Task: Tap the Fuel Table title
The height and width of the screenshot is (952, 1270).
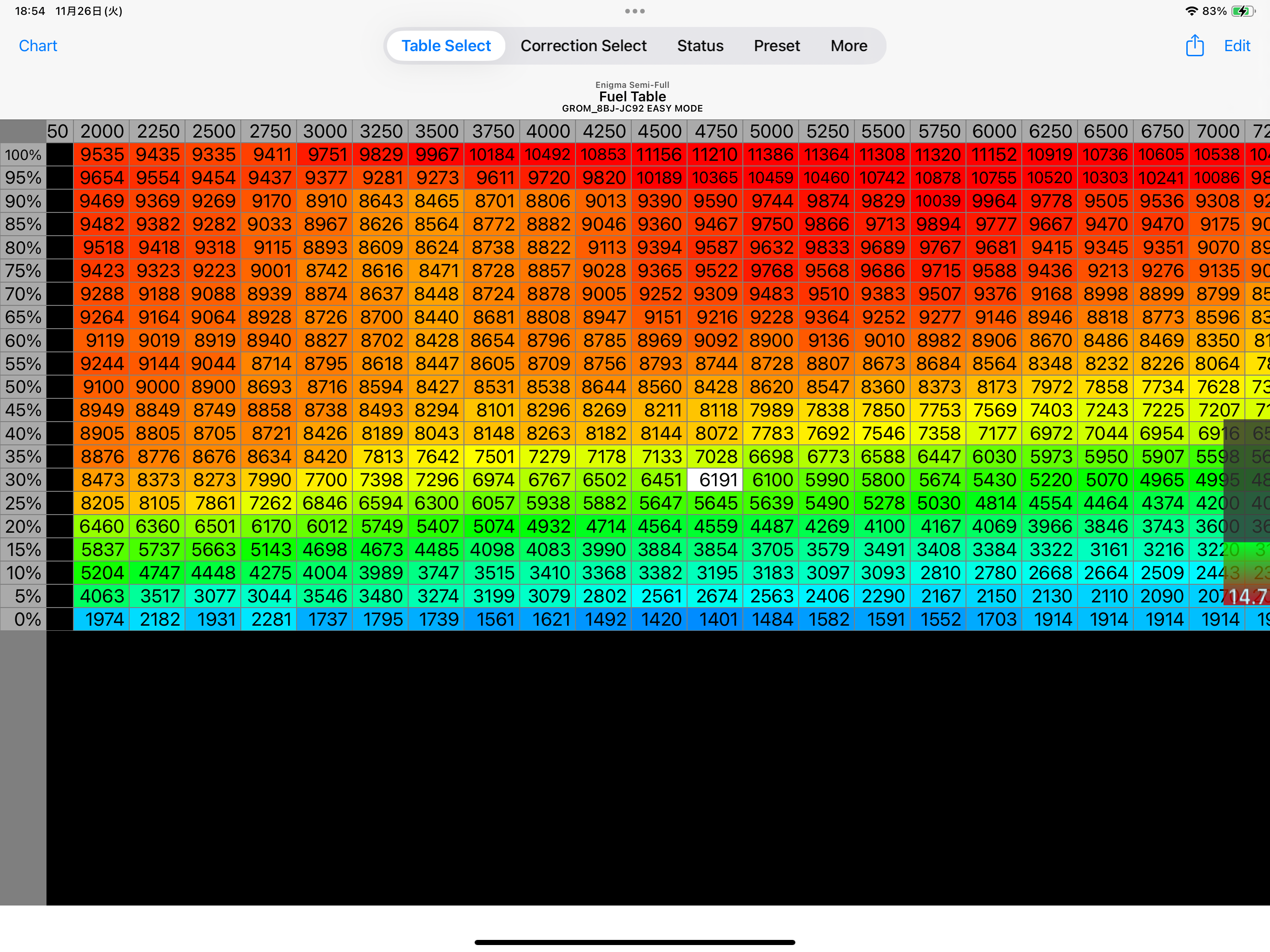Action: (632, 97)
